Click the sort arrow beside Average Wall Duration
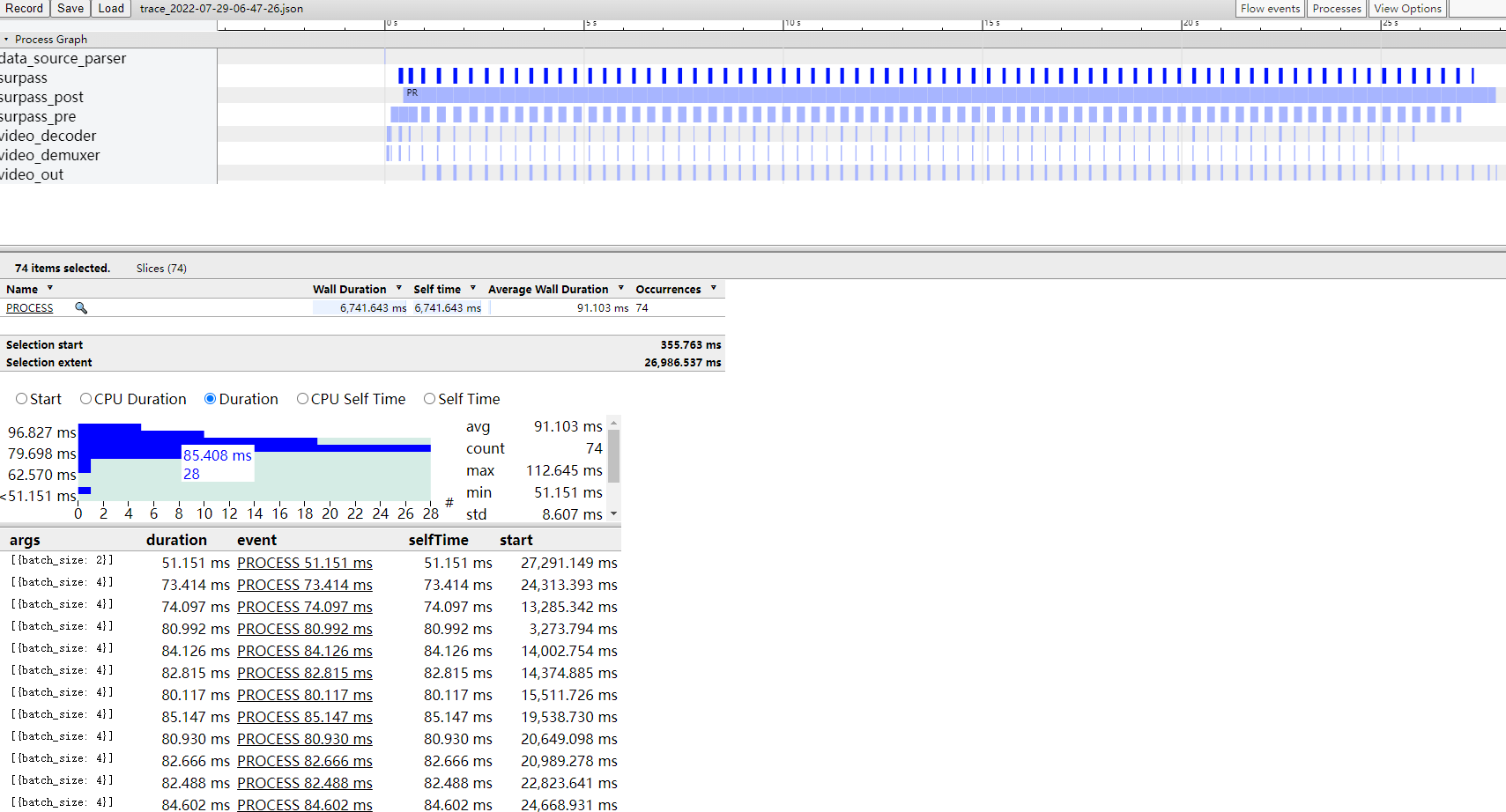1506x812 pixels. tap(621, 289)
